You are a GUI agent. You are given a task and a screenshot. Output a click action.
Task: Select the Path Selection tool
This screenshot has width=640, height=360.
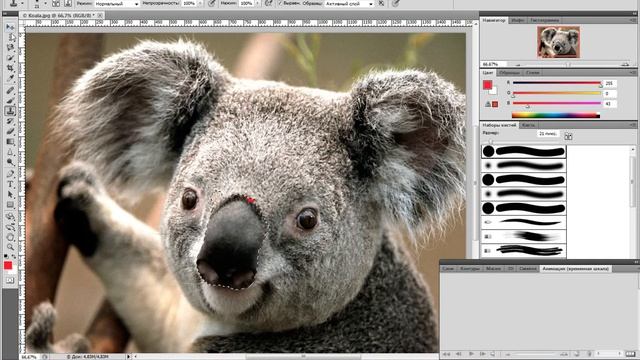[x=10, y=195]
